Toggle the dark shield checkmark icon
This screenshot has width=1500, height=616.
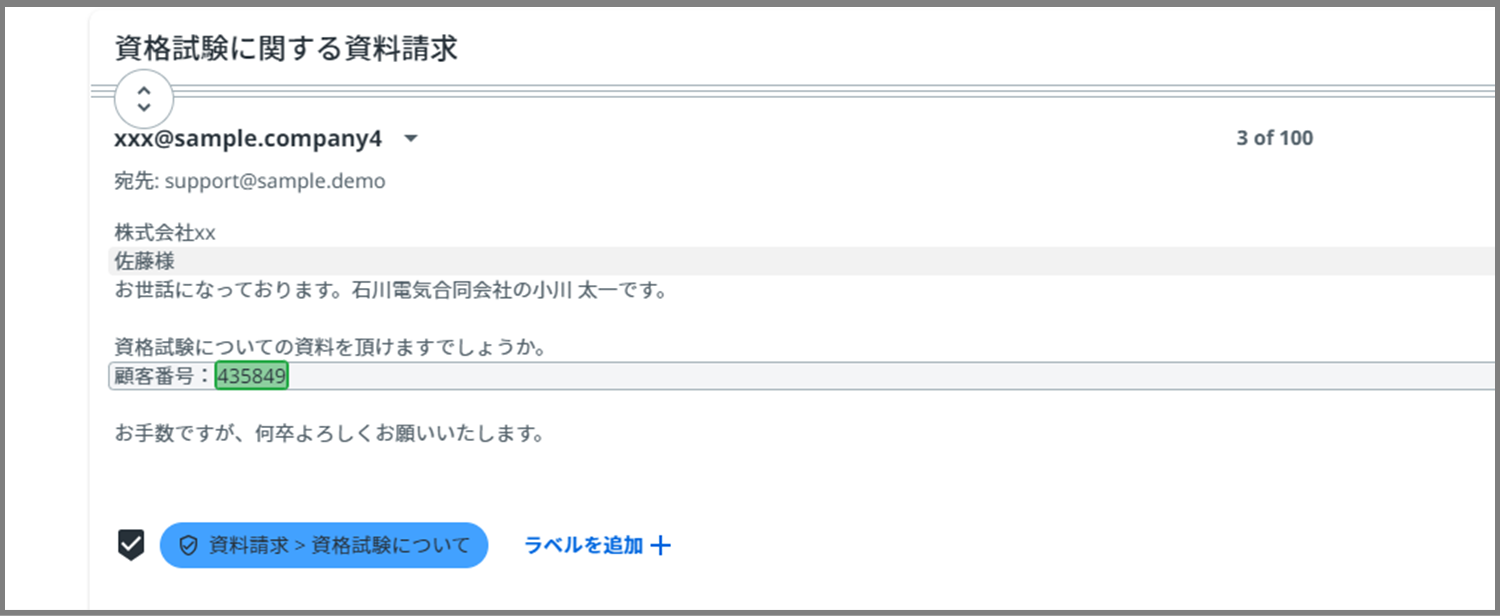(x=131, y=545)
